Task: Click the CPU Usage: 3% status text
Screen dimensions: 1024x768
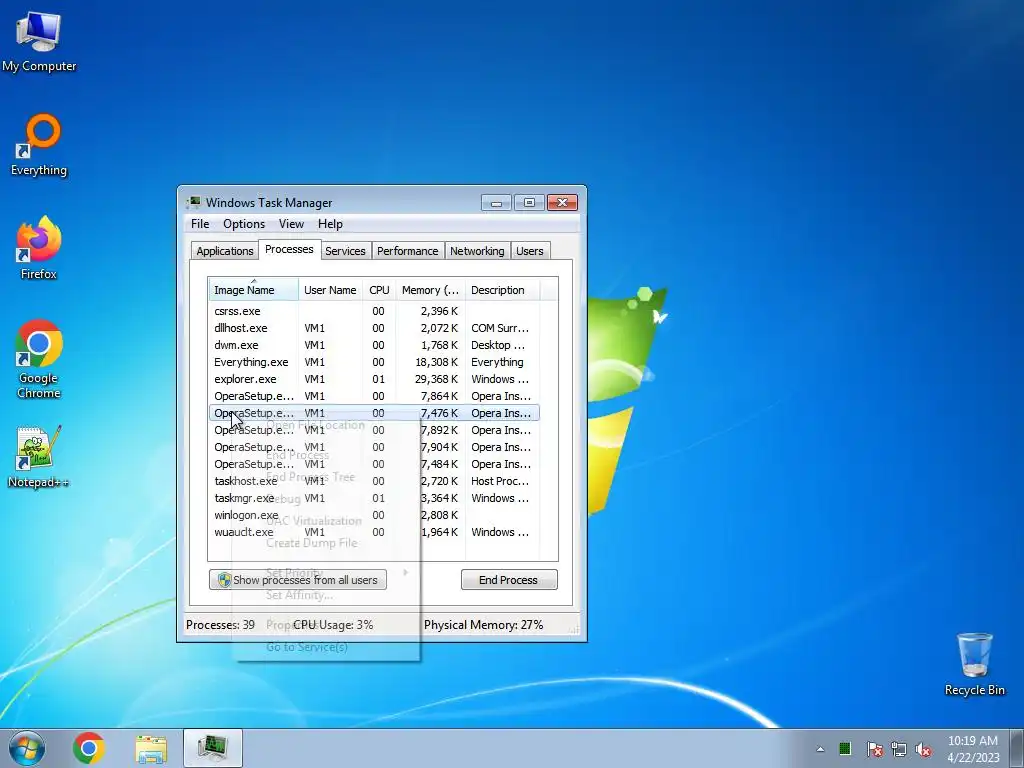Action: point(333,625)
